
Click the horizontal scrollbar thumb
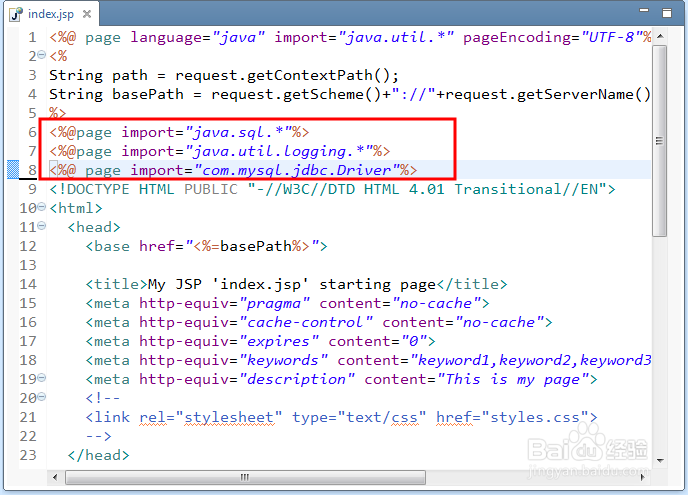click(245, 477)
